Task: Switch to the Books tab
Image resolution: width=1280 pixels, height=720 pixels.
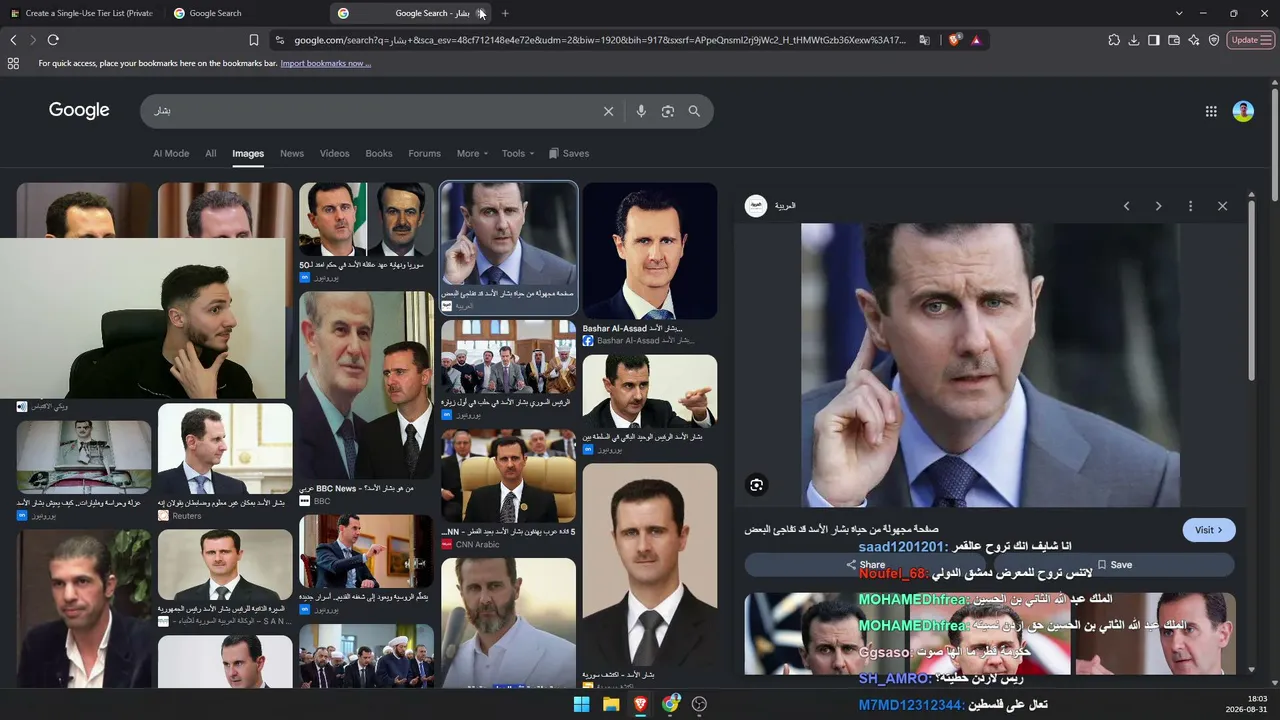Action: [379, 154]
